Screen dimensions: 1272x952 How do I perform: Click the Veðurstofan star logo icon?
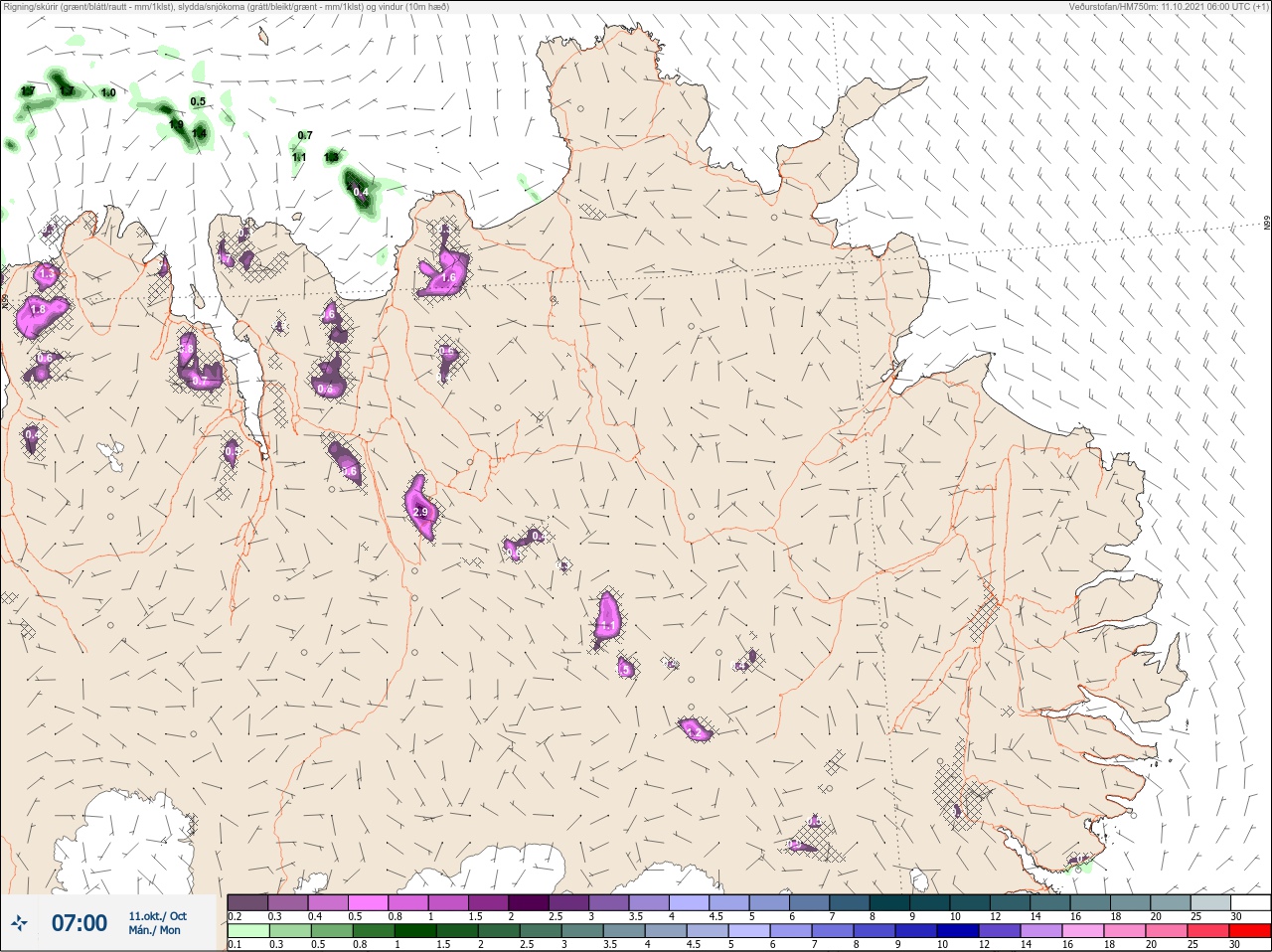coord(19,923)
